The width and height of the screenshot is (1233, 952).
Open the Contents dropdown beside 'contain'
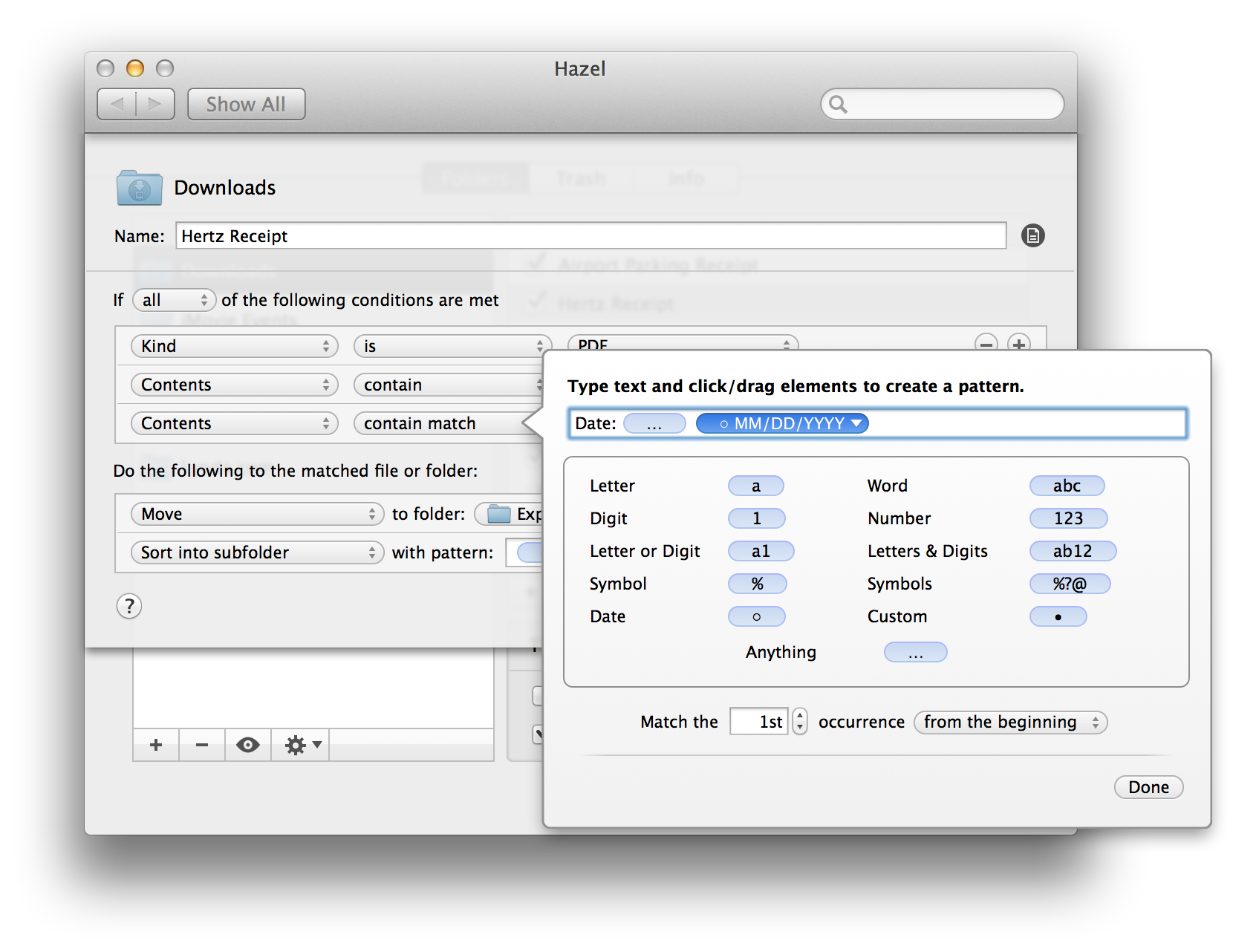coord(235,385)
